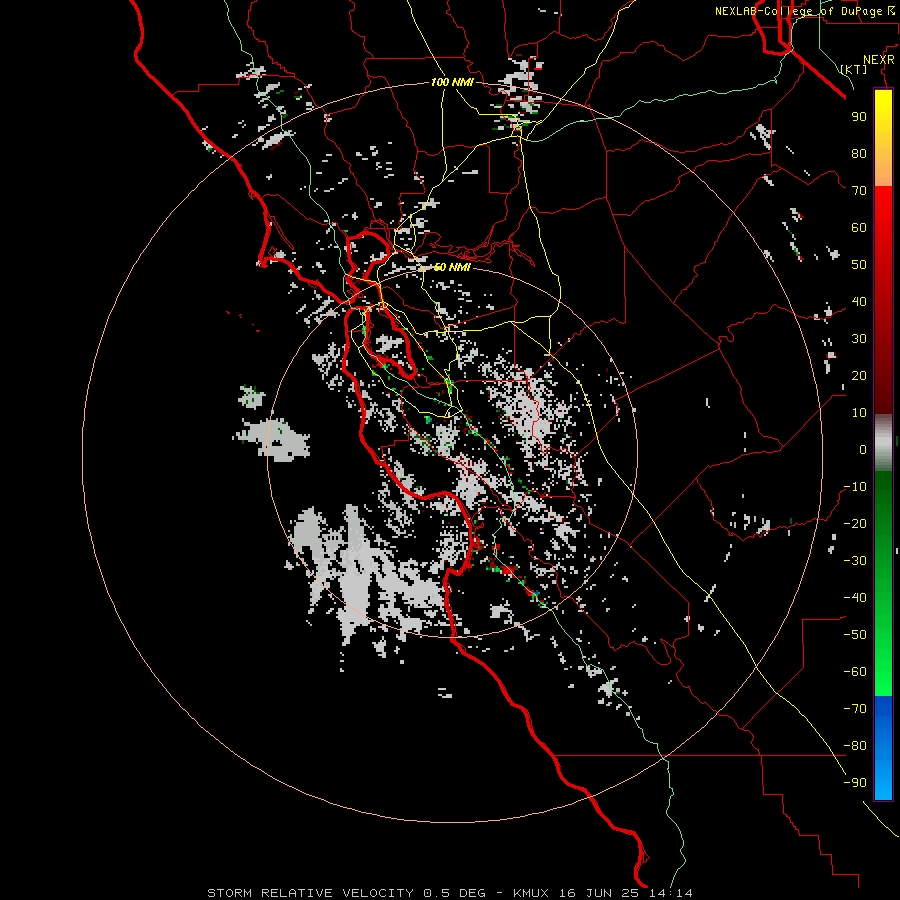
Task: Click the "NEXLAB-College of DuPage" header text
Action: 798,11
